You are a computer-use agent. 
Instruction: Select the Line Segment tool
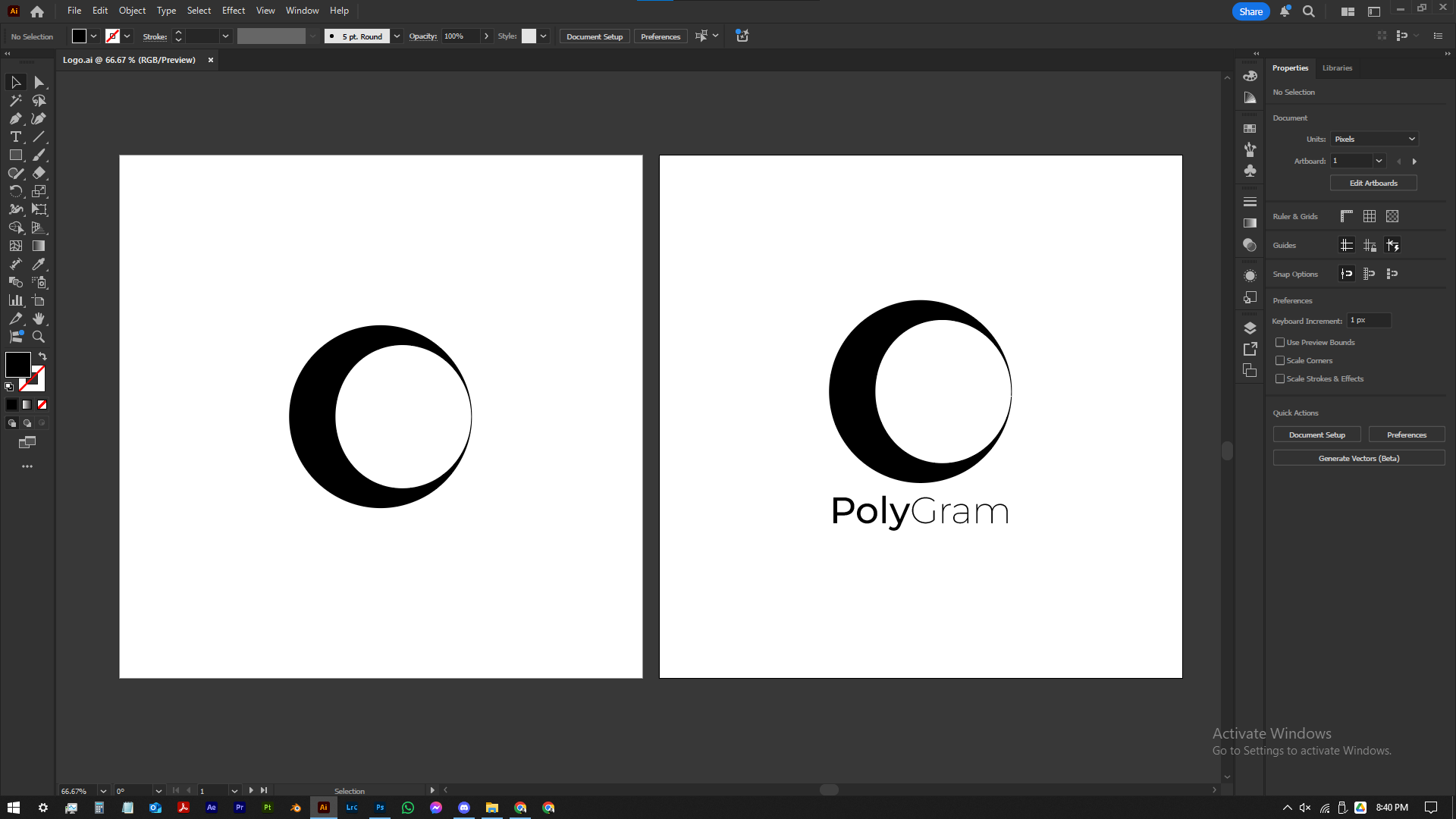(39, 136)
